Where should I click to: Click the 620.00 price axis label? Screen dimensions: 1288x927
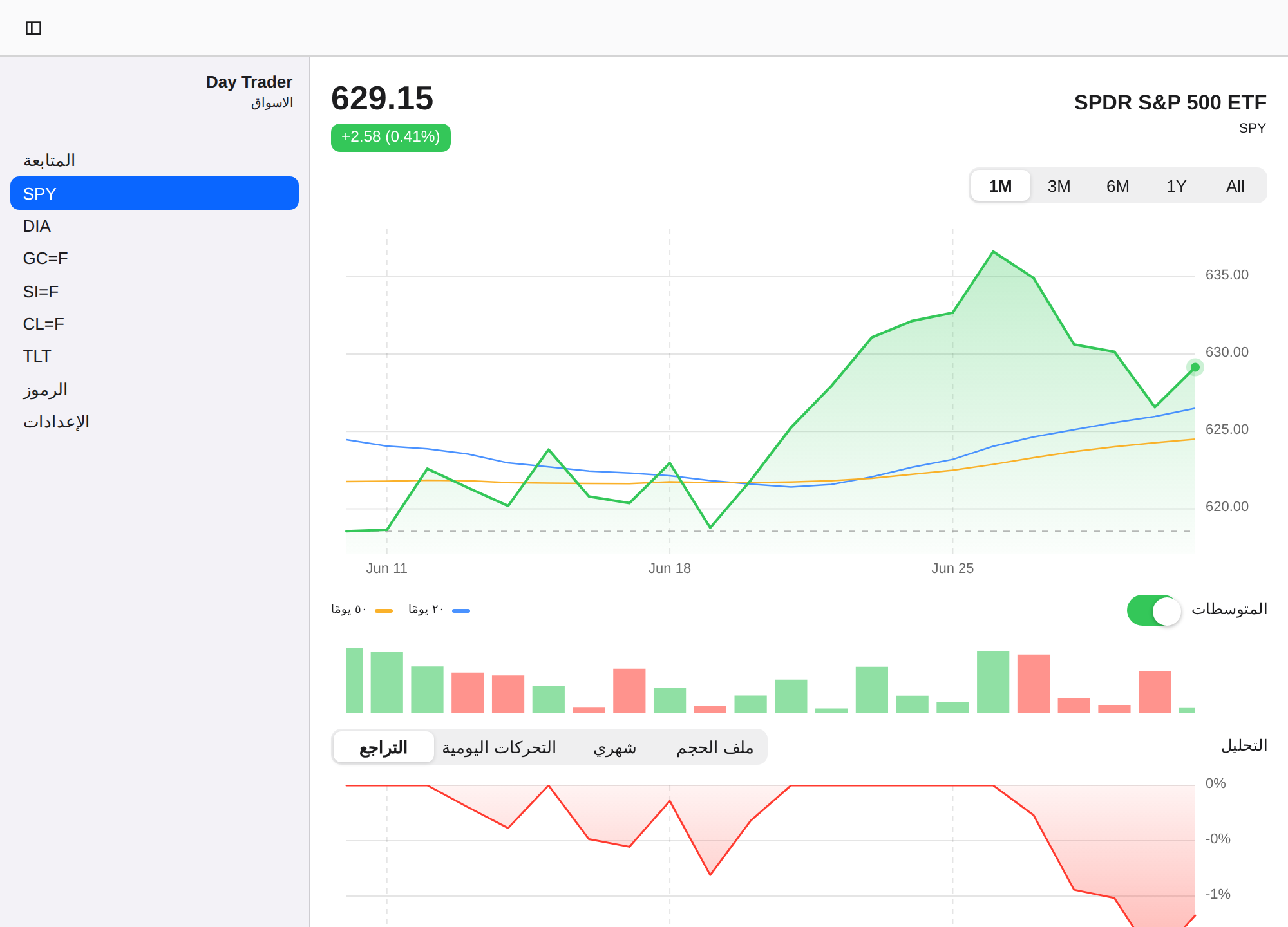coord(1227,507)
